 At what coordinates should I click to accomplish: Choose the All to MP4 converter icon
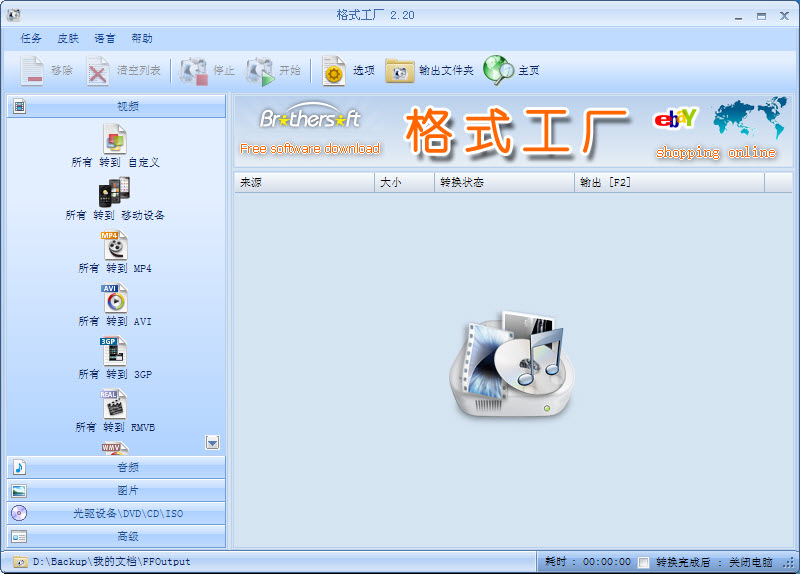pos(115,245)
